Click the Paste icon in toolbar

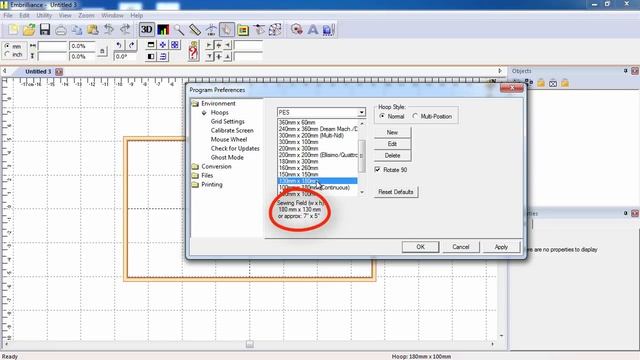(93, 29)
